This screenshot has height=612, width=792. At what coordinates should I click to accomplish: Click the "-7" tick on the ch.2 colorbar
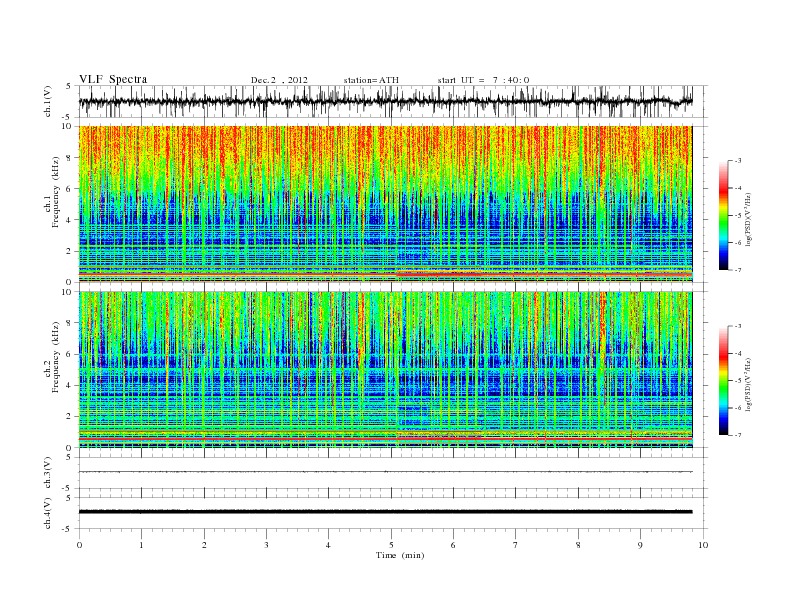[737, 435]
